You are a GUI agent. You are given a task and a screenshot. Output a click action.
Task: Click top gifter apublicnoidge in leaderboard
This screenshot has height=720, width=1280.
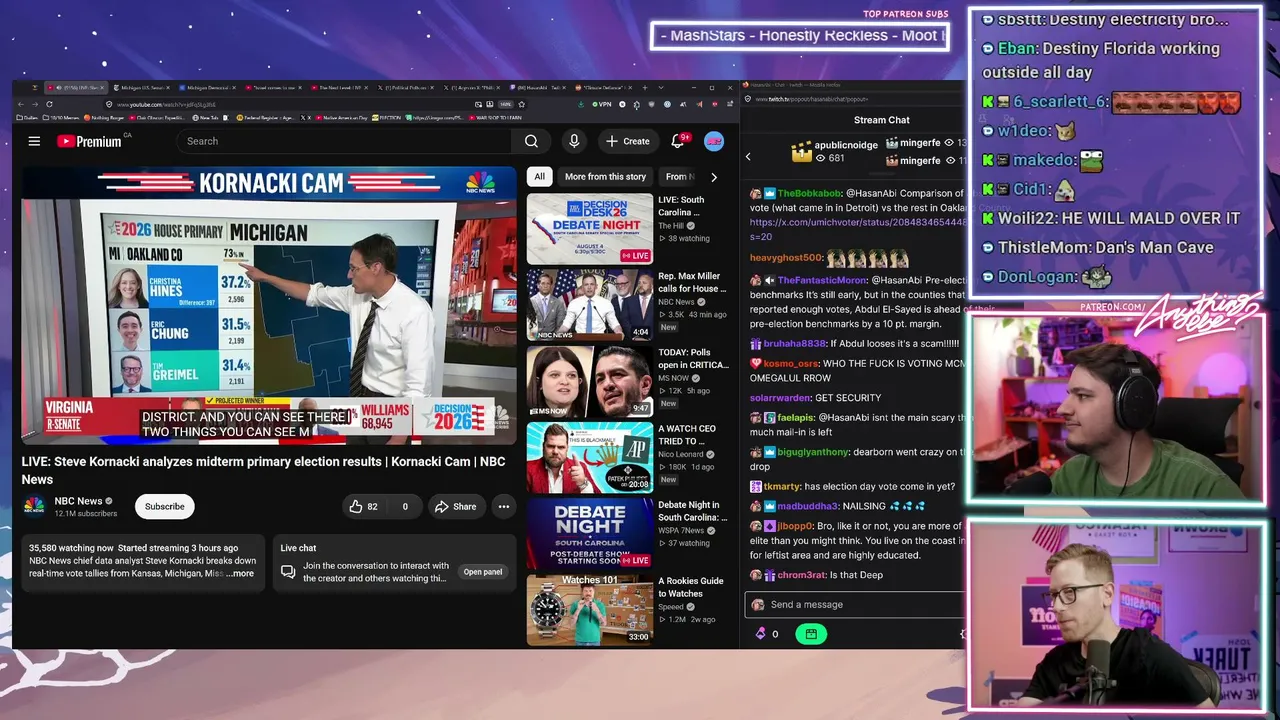(x=846, y=145)
